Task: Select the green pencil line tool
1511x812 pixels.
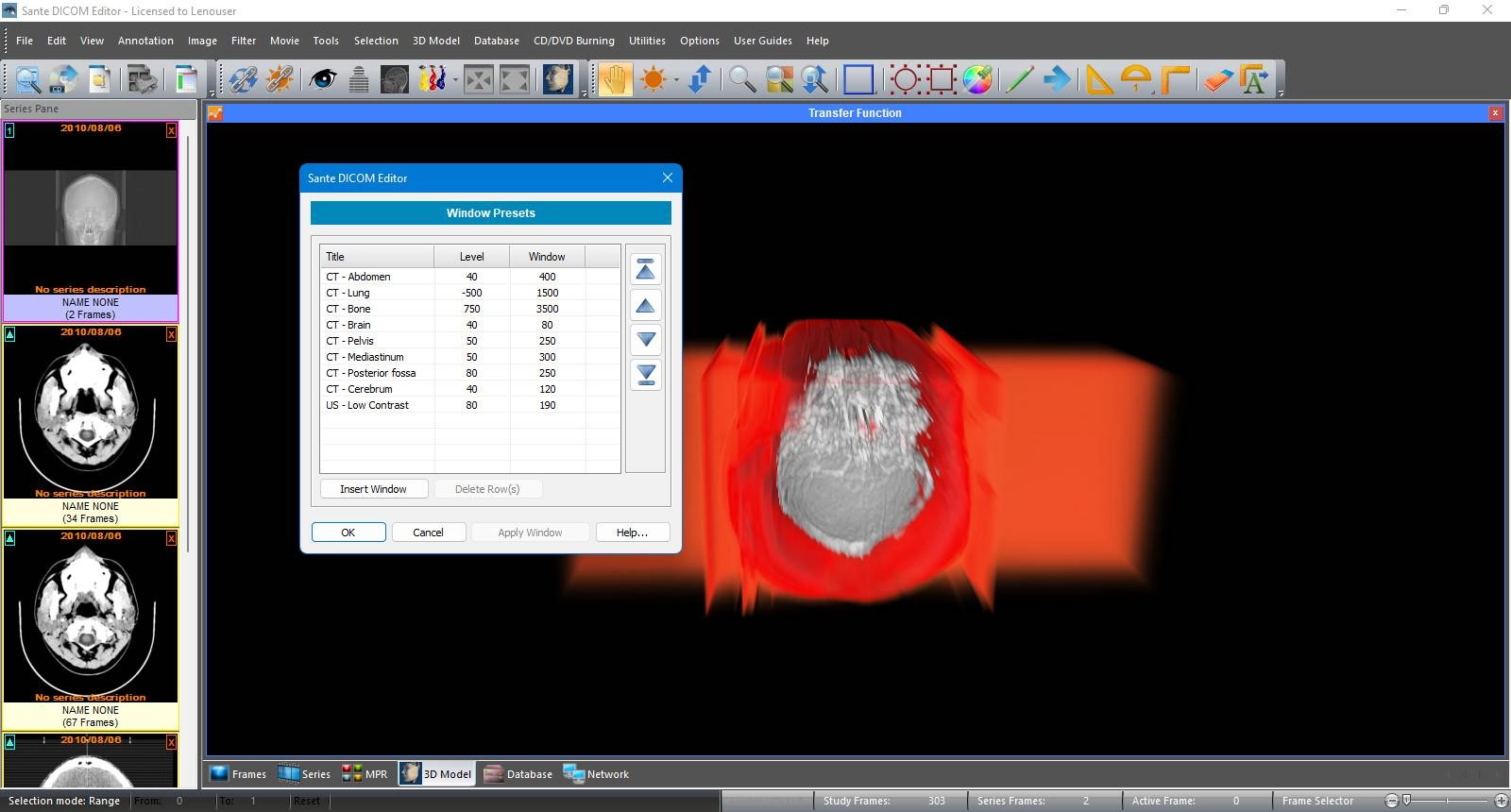Action: click(x=1020, y=79)
